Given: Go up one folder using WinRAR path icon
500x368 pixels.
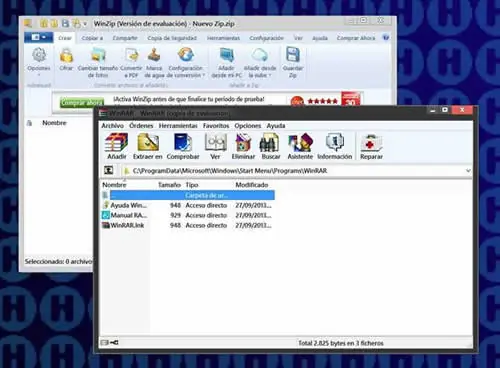Looking at the screenshot, I should (x=109, y=170).
